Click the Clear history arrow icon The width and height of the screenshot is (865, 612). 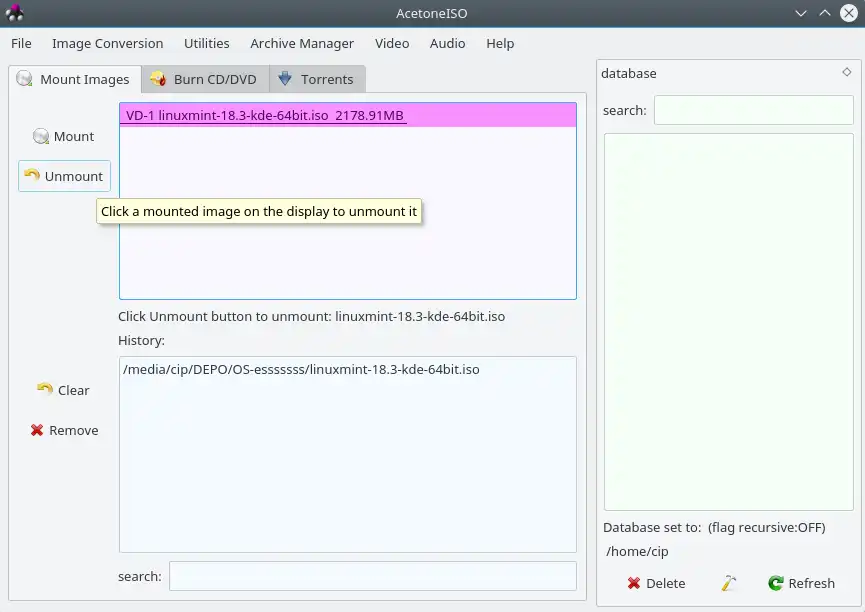(45, 390)
